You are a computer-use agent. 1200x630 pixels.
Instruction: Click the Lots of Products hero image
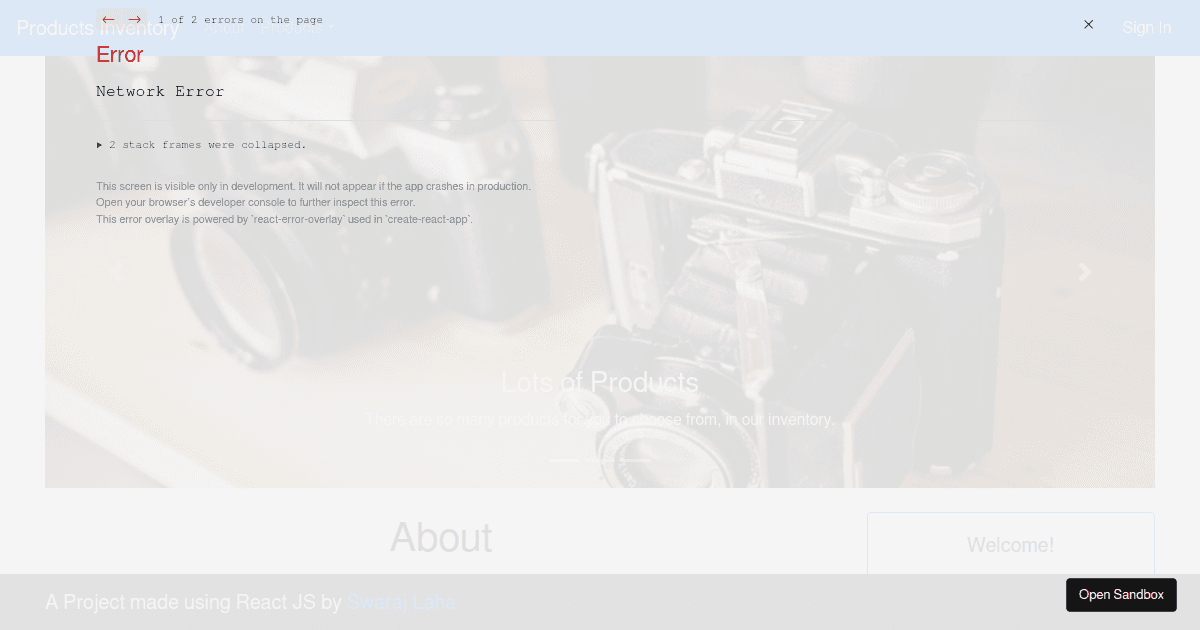point(600,383)
